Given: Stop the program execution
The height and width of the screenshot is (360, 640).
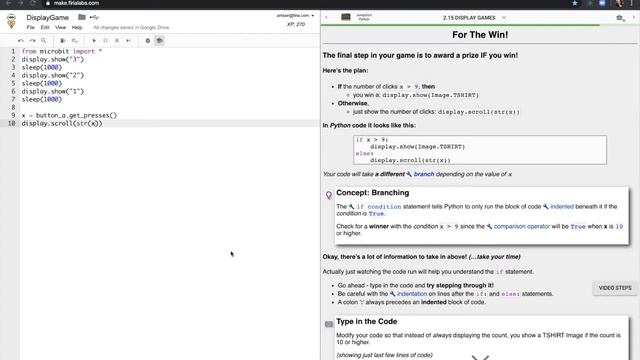Looking at the screenshot, I should 117,40.
